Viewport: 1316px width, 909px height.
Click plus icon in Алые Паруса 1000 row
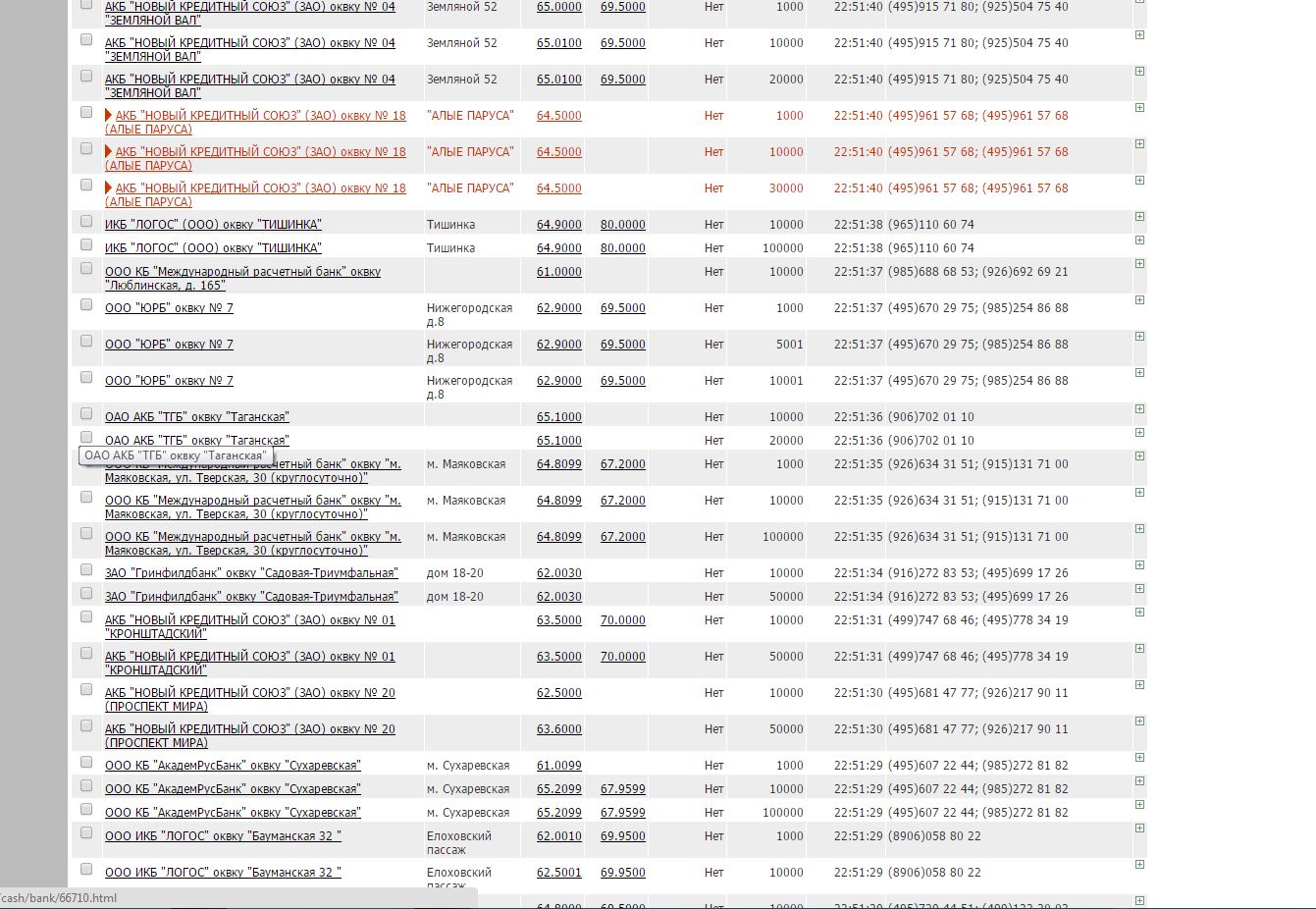[1139, 108]
